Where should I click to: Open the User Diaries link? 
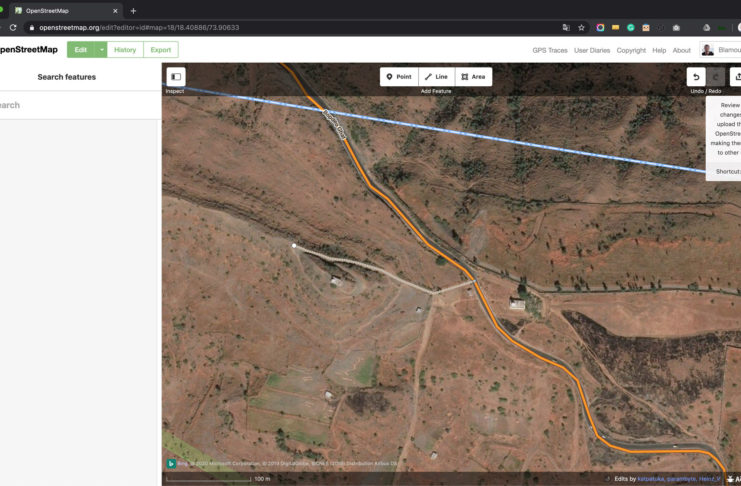pos(592,50)
